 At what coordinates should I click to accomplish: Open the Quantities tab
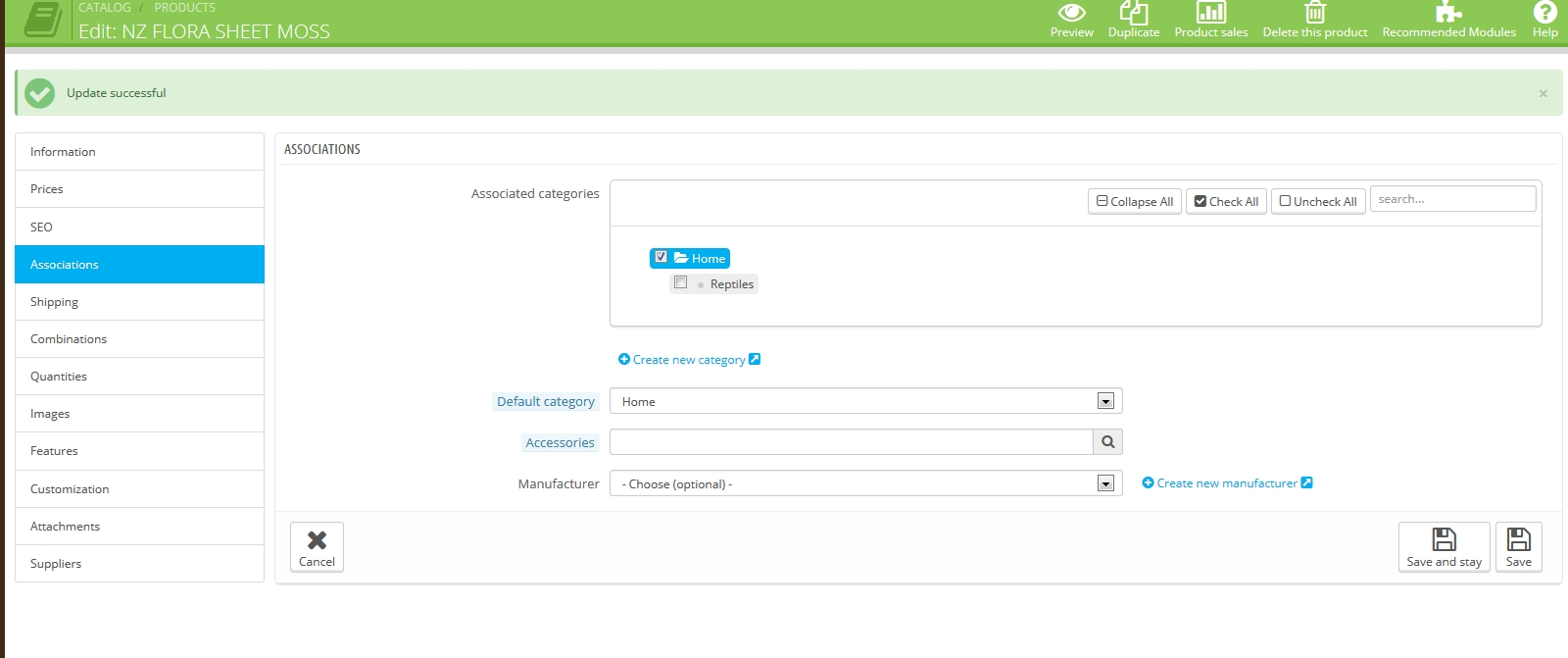click(x=139, y=377)
